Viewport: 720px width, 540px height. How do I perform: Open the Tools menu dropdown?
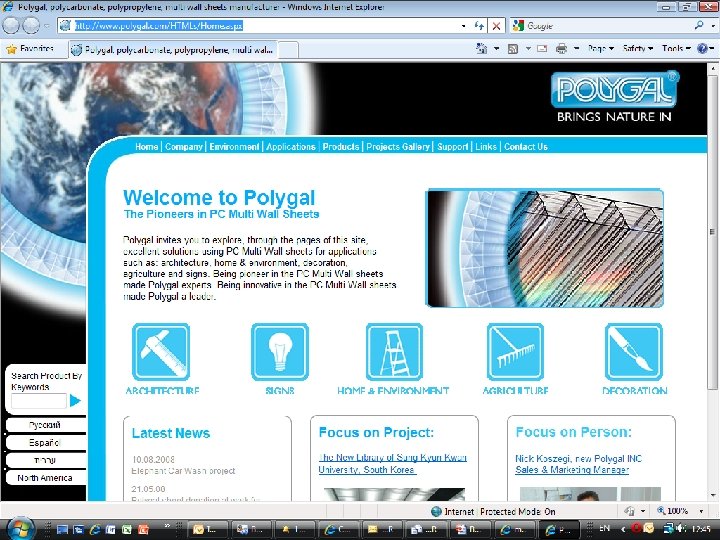[x=676, y=48]
